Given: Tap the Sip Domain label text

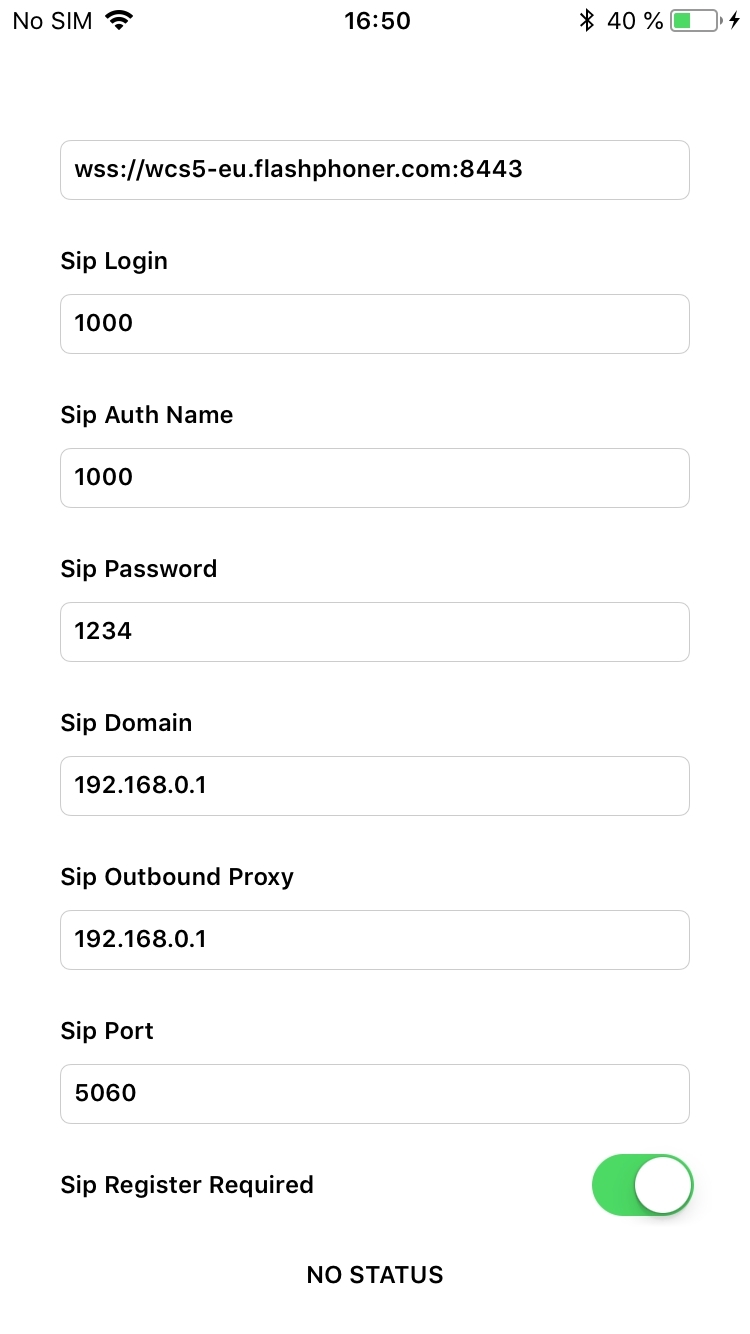Looking at the screenshot, I should click(x=126, y=723).
